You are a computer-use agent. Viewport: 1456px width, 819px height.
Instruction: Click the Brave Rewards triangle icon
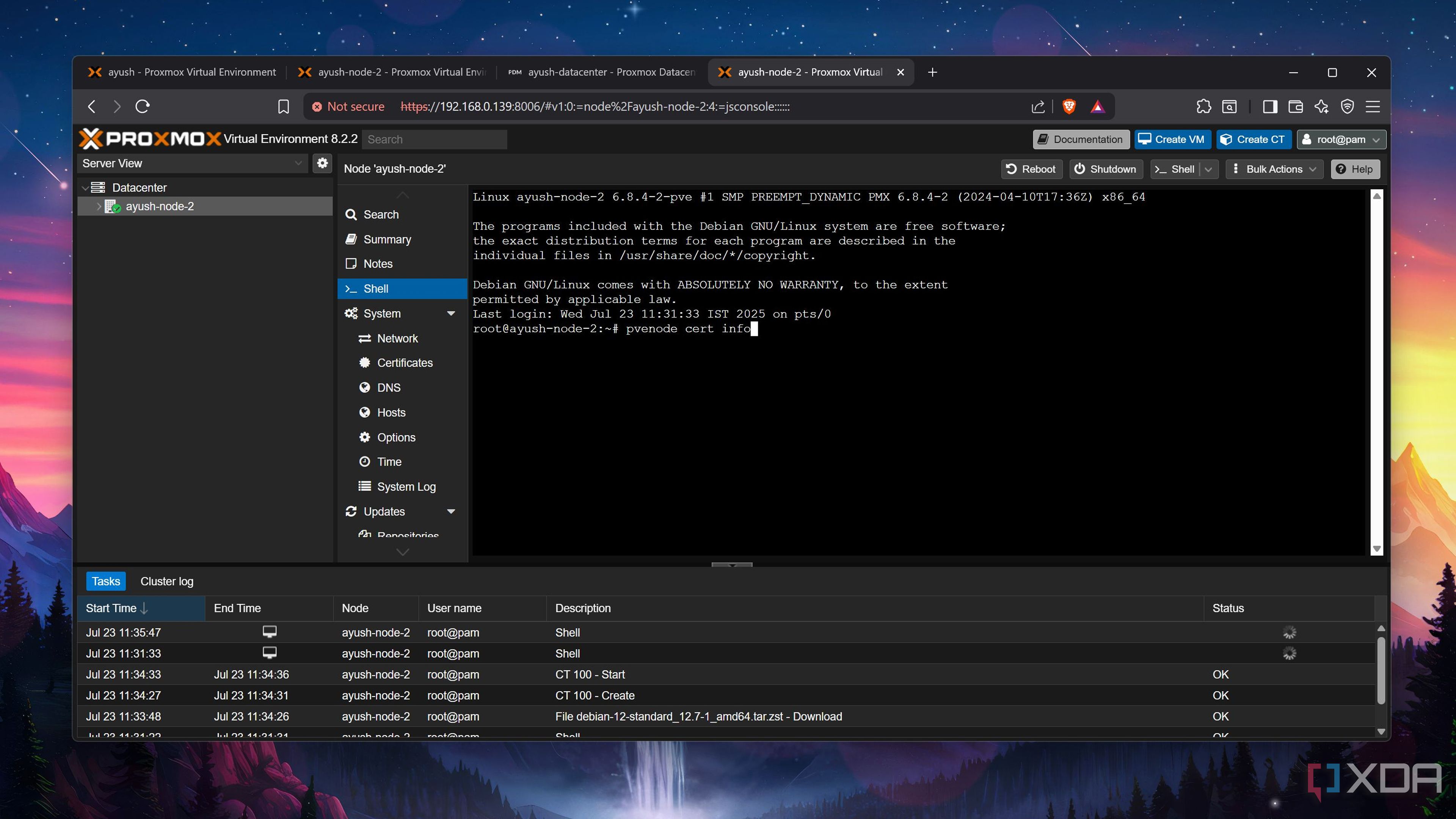click(1098, 106)
